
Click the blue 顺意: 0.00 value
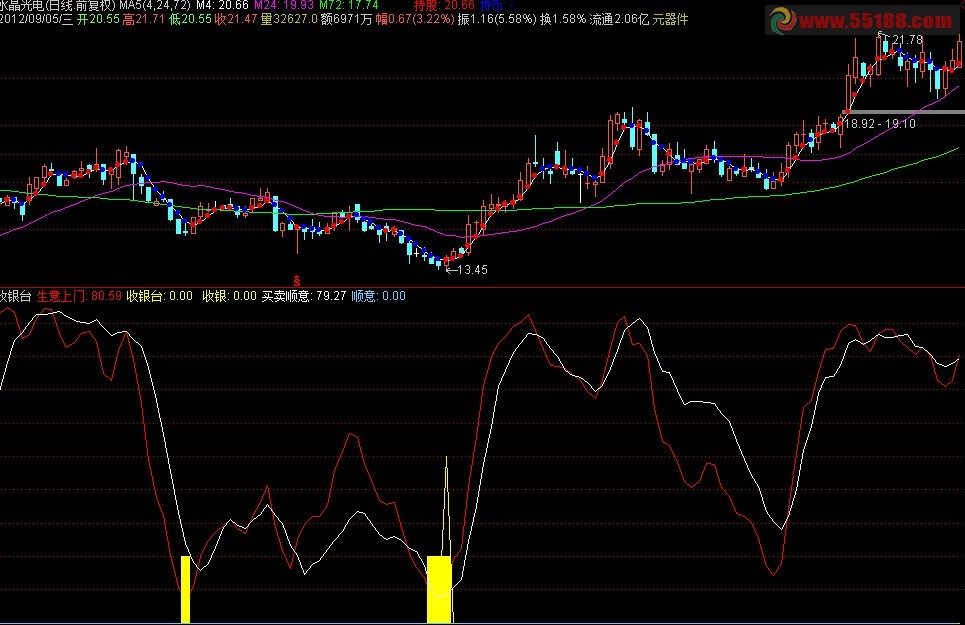tap(378, 296)
